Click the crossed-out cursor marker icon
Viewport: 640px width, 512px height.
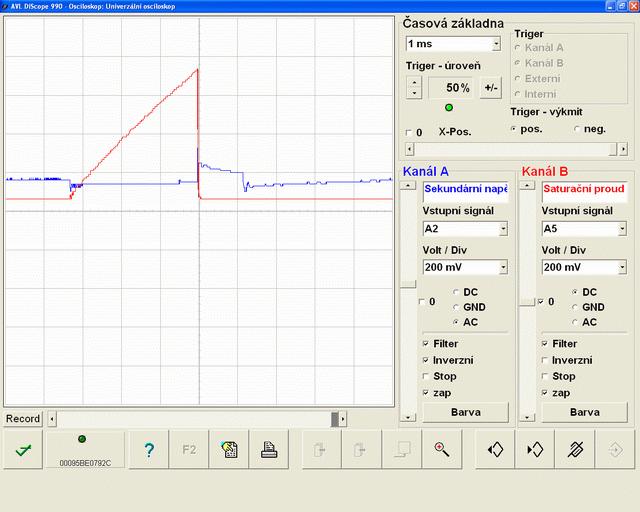575,450
